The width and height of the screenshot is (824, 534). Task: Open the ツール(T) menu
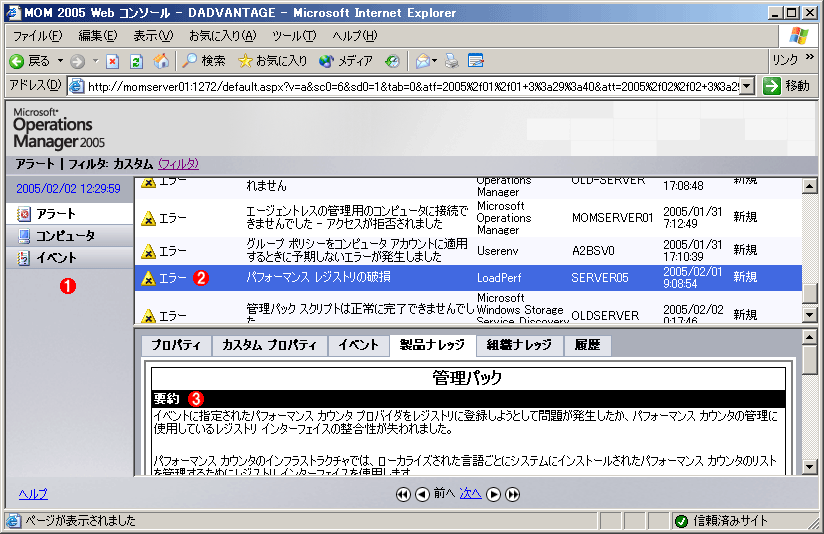pos(294,36)
